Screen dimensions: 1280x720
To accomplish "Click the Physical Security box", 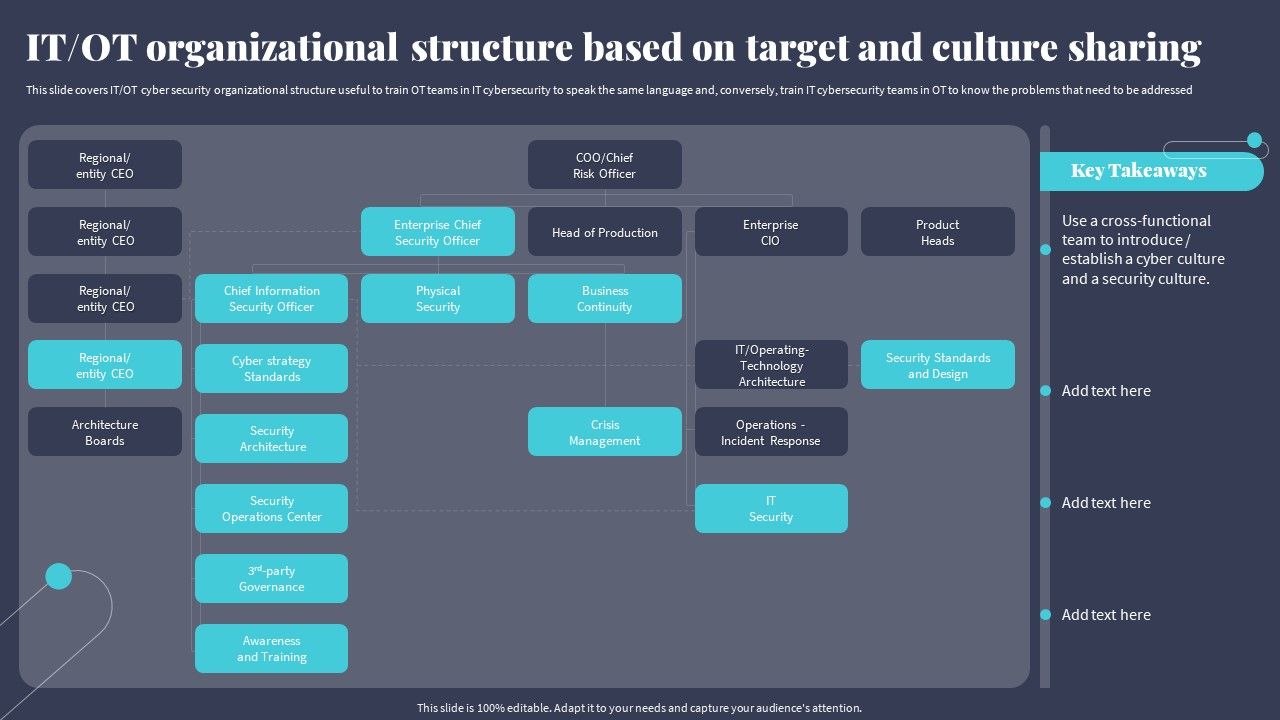I will pyautogui.click(x=438, y=299).
